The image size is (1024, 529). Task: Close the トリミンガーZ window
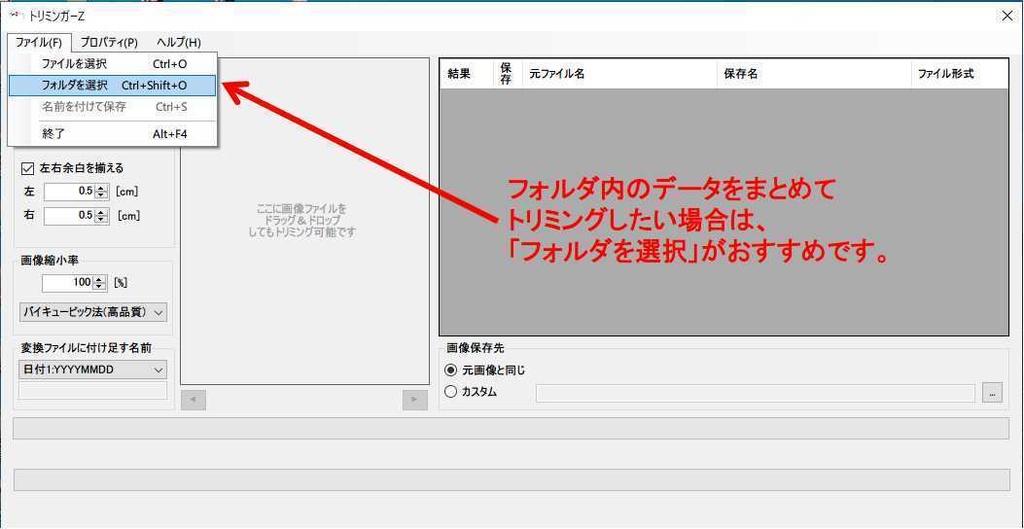tap(1006, 17)
